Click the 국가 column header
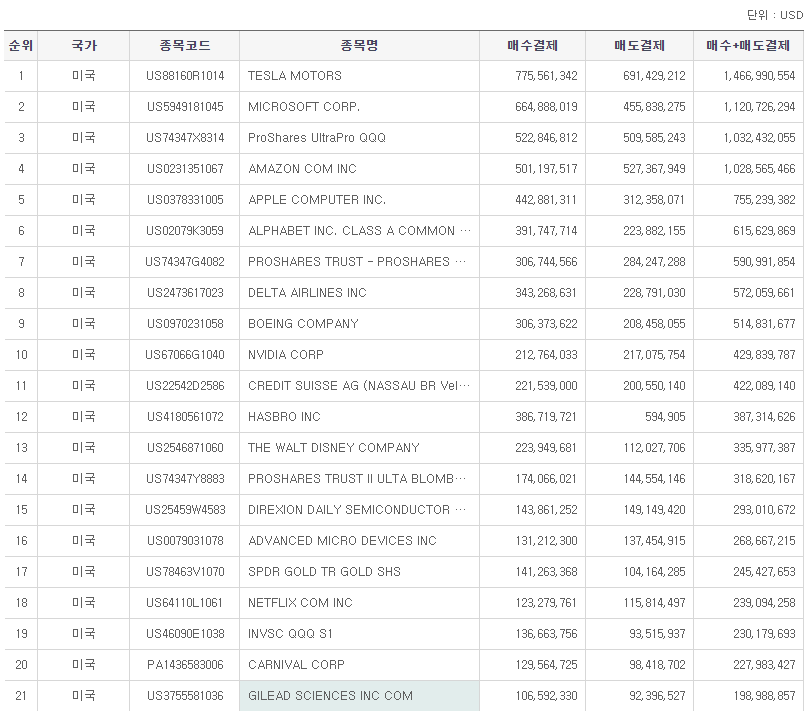 [83, 45]
